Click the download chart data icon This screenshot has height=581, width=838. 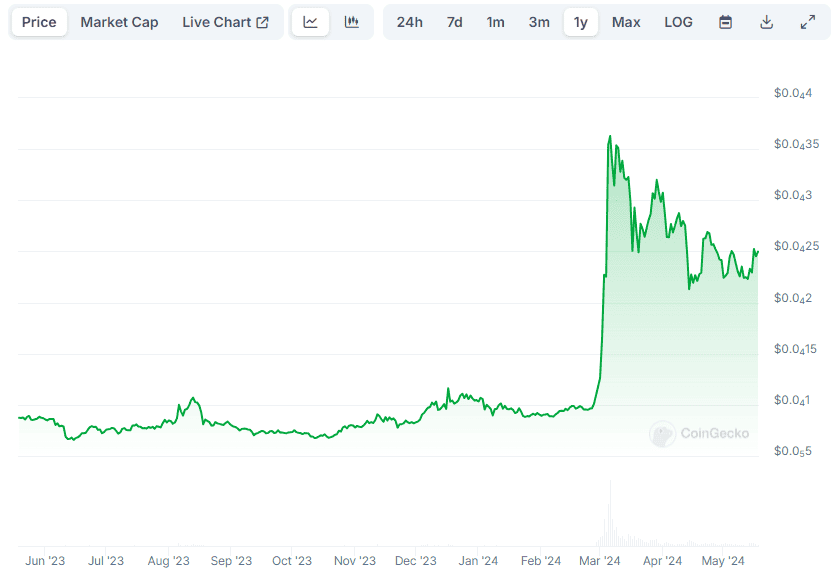pyautogui.click(x=767, y=22)
